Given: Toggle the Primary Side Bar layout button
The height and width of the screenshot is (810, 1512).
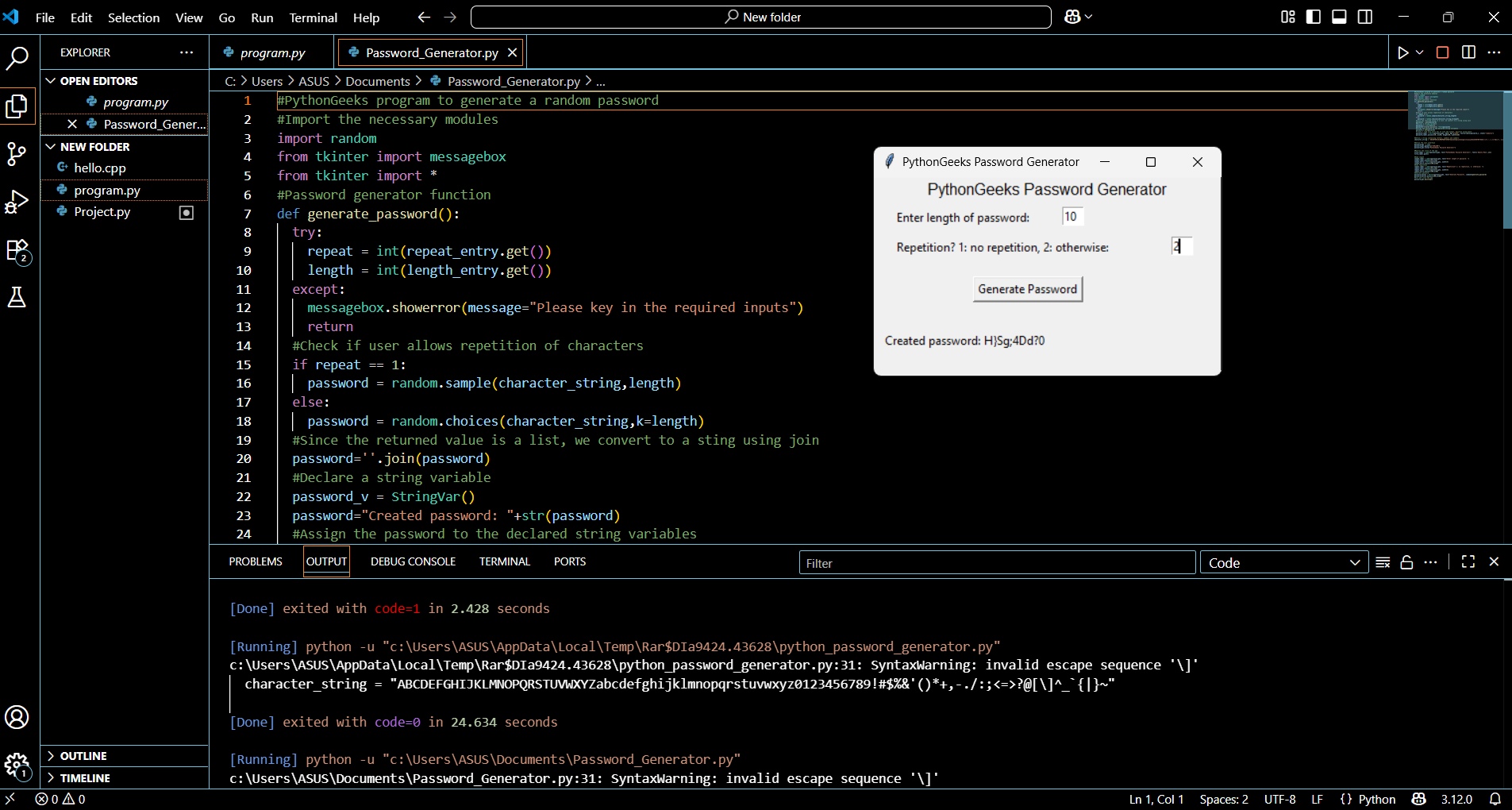Looking at the screenshot, I should click(x=1314, y=17).
